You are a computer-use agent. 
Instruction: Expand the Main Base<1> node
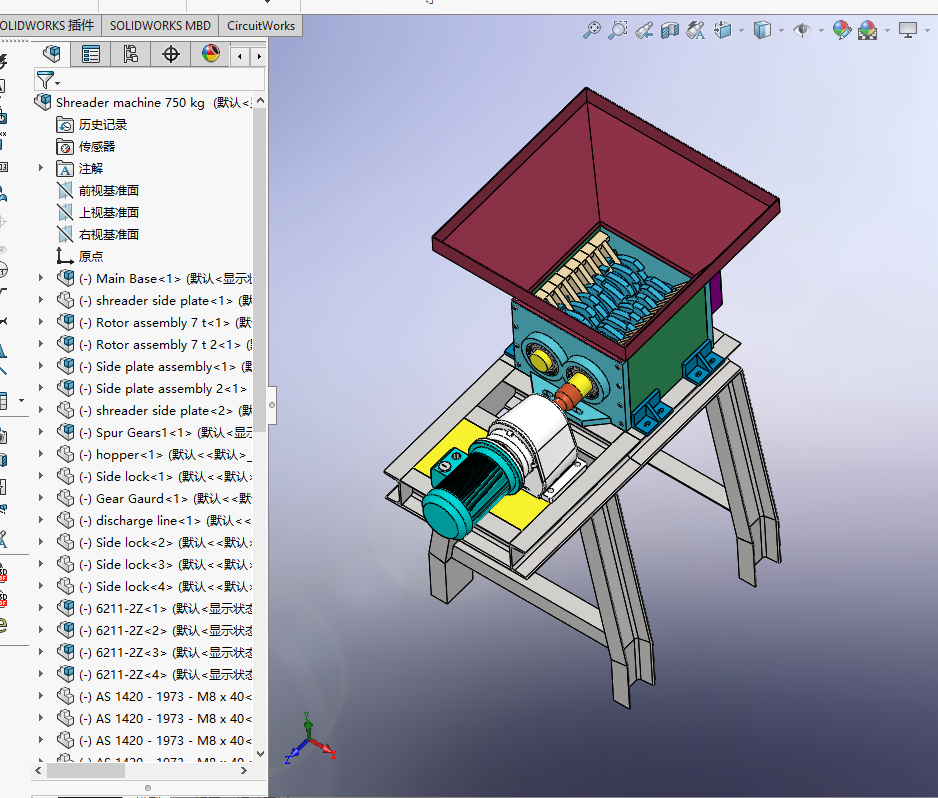[x=41, y=278]
